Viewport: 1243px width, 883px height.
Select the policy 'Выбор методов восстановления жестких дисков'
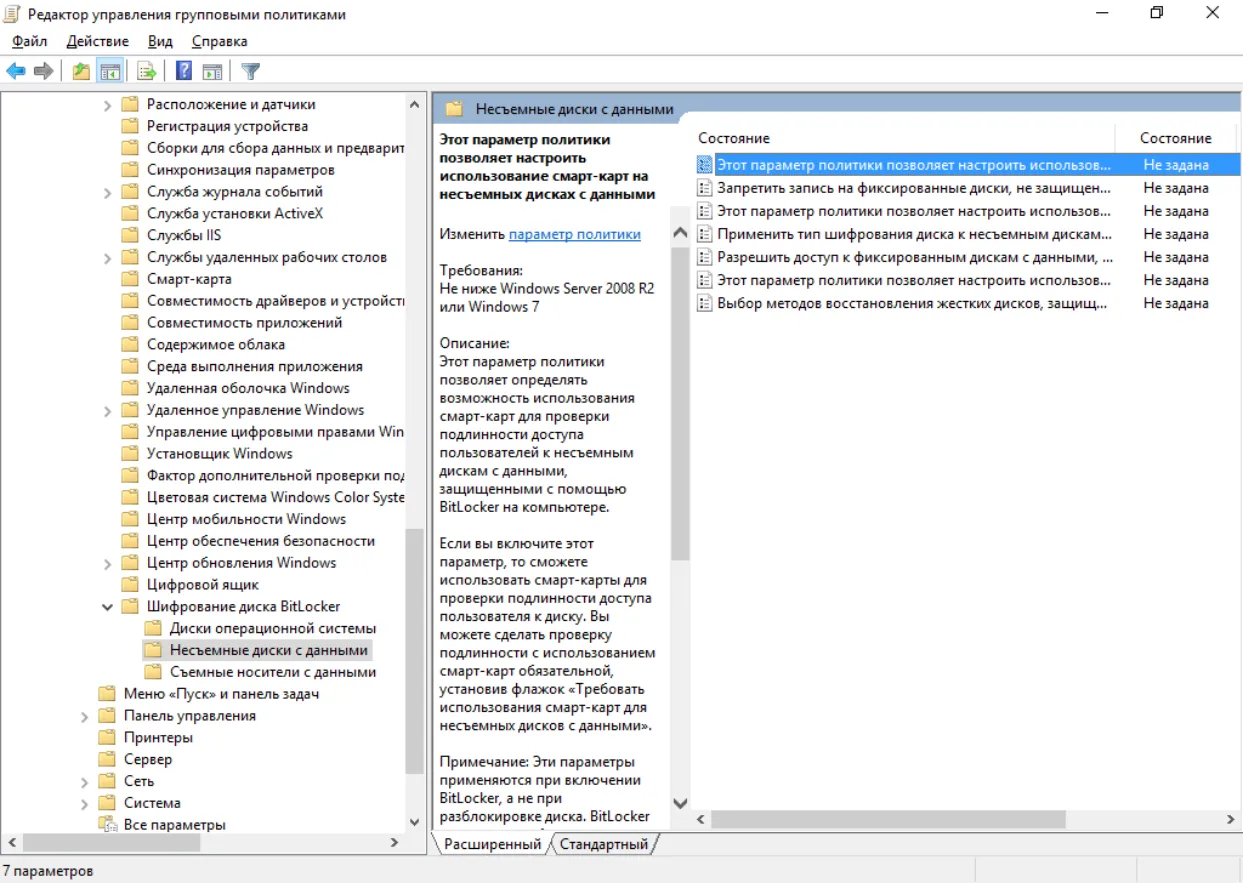912,303
